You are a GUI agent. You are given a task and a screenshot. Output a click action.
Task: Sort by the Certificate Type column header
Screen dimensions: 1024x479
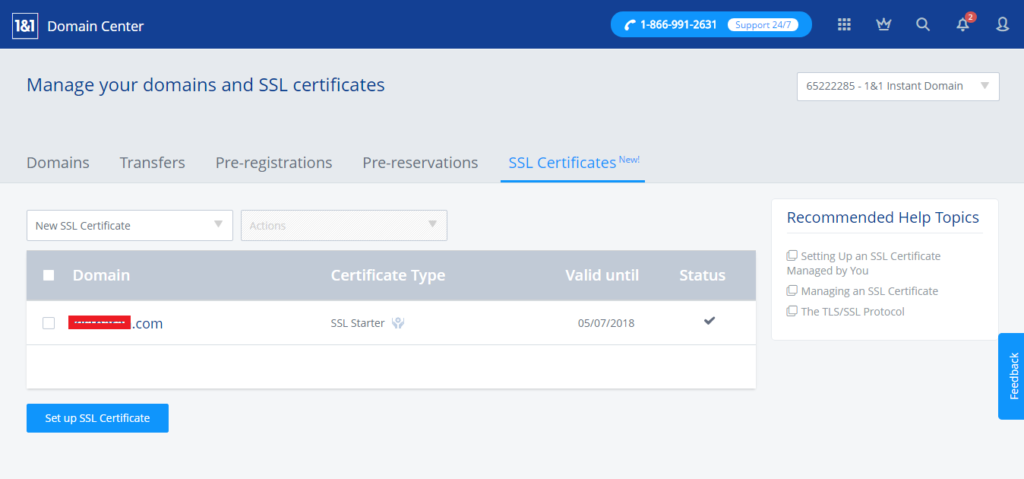click(388, 275)
